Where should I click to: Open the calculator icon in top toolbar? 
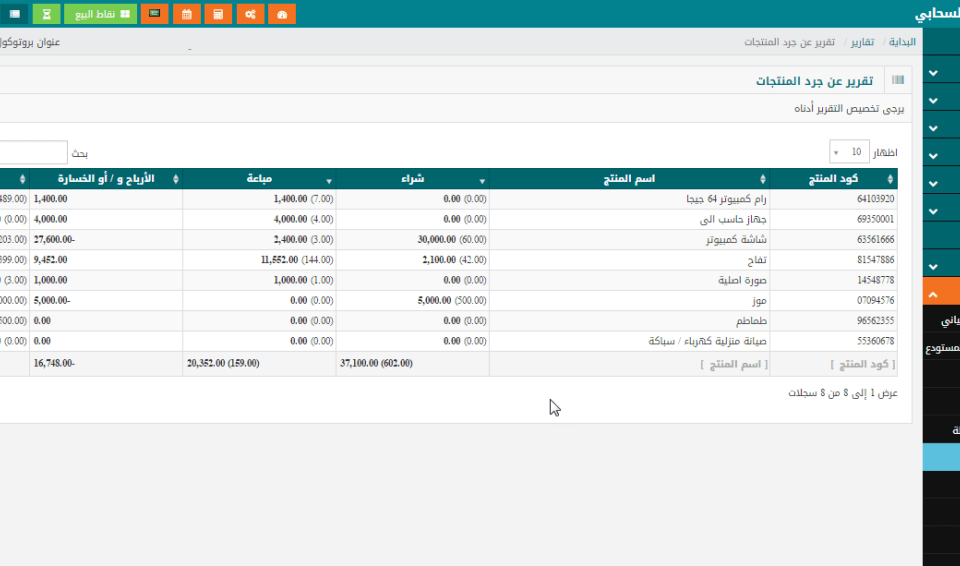pos(218,14)
